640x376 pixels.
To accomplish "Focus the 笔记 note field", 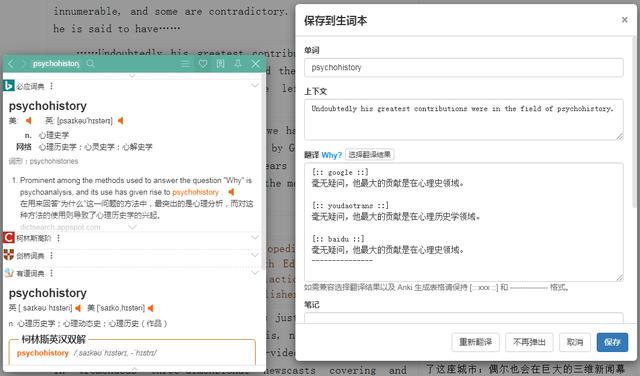I will tap(464, 318).
